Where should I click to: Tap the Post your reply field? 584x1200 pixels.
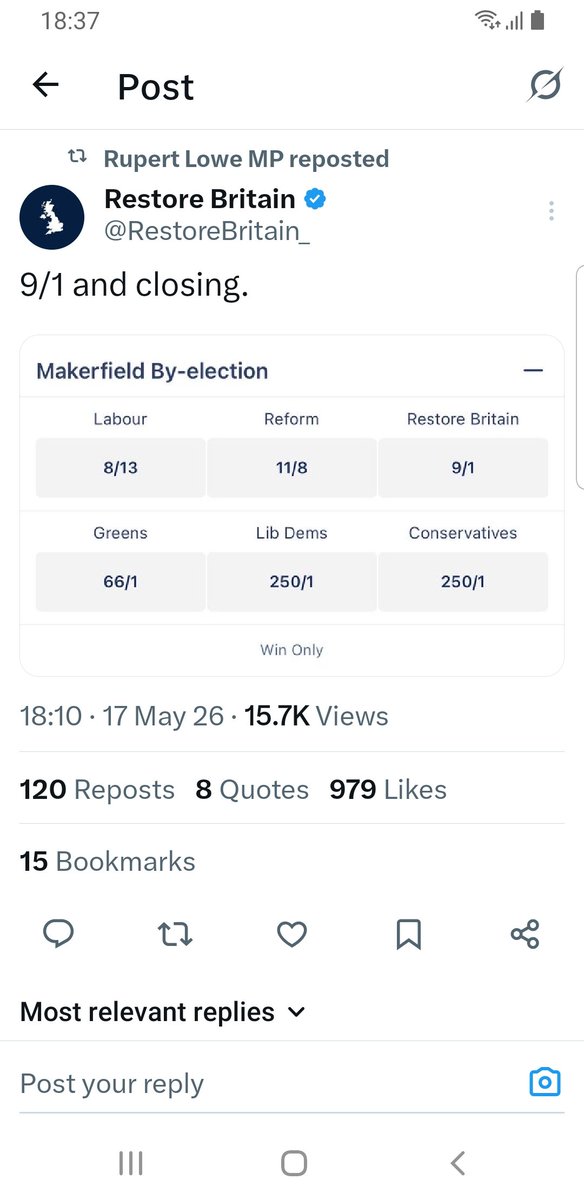tap(270, 1083)
